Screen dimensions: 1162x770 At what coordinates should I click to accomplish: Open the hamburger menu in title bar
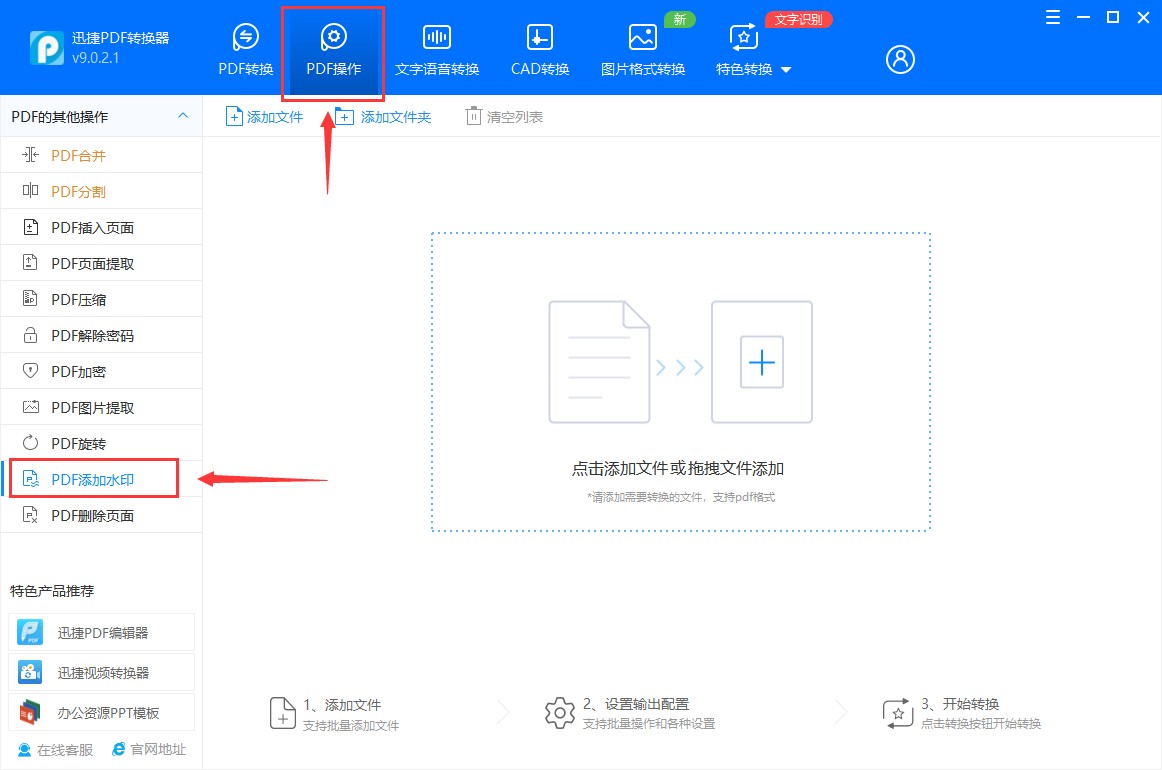coord(1052,17)
